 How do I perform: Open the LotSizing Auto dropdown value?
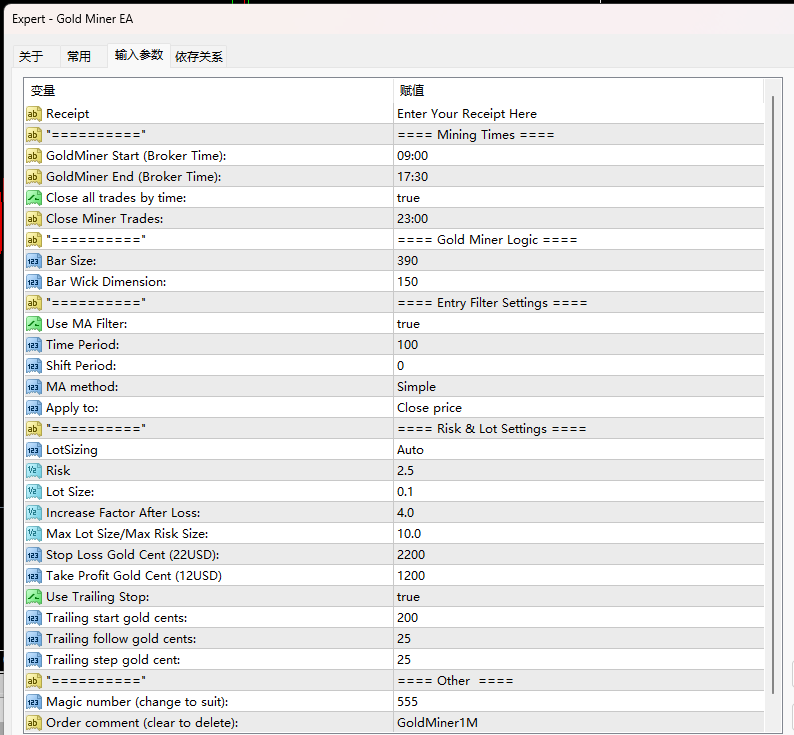(x=579, y=450)
